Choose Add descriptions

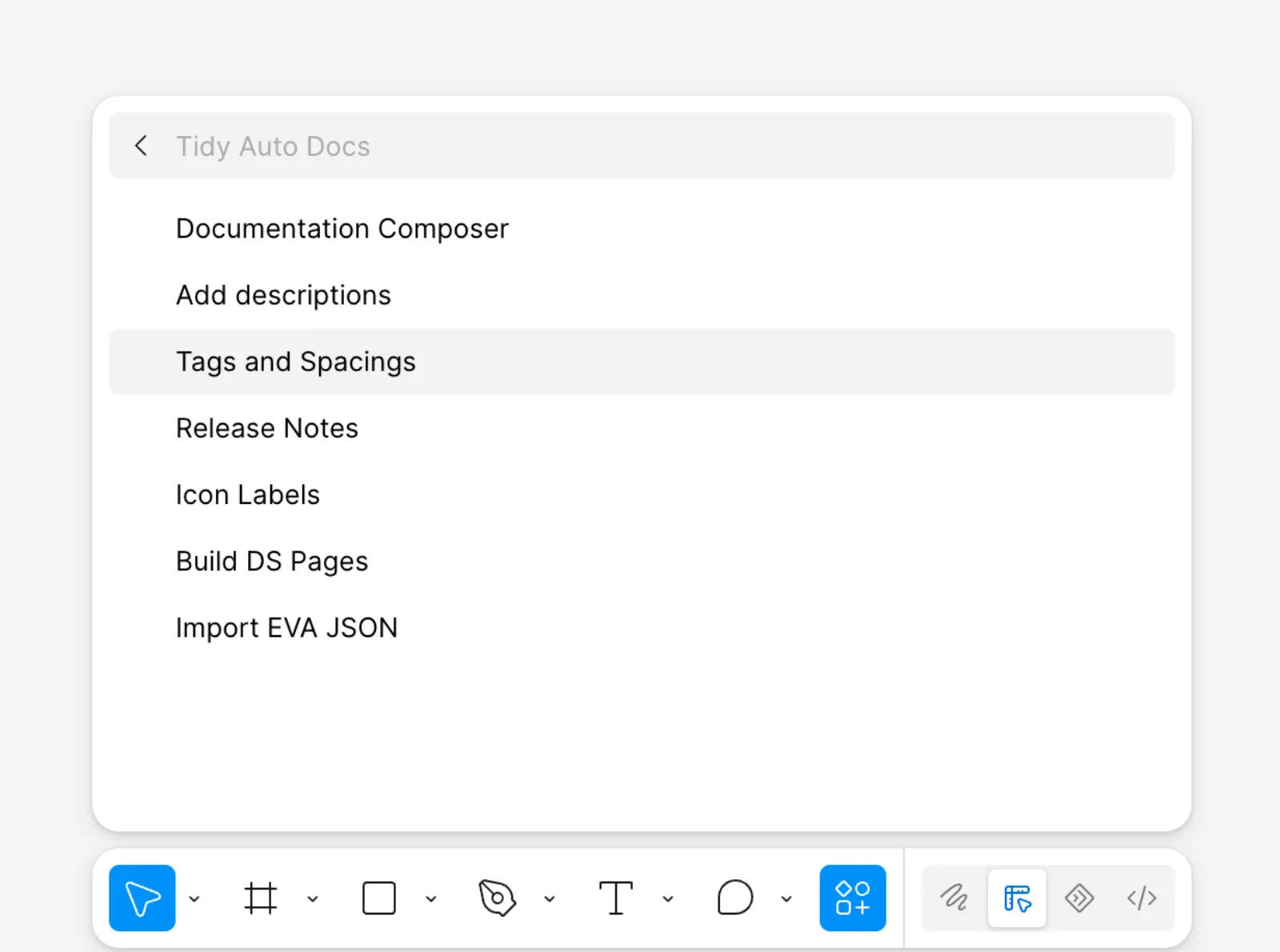click(642, 295)
